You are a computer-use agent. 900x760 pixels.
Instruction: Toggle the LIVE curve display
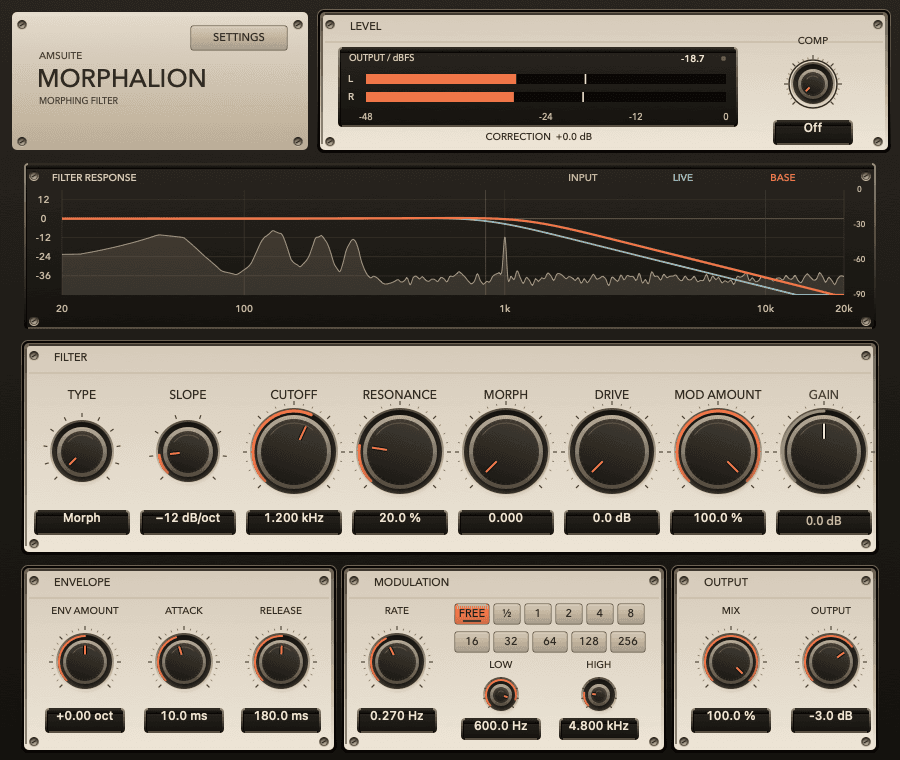pyautogui.click(x=682, y=177)
